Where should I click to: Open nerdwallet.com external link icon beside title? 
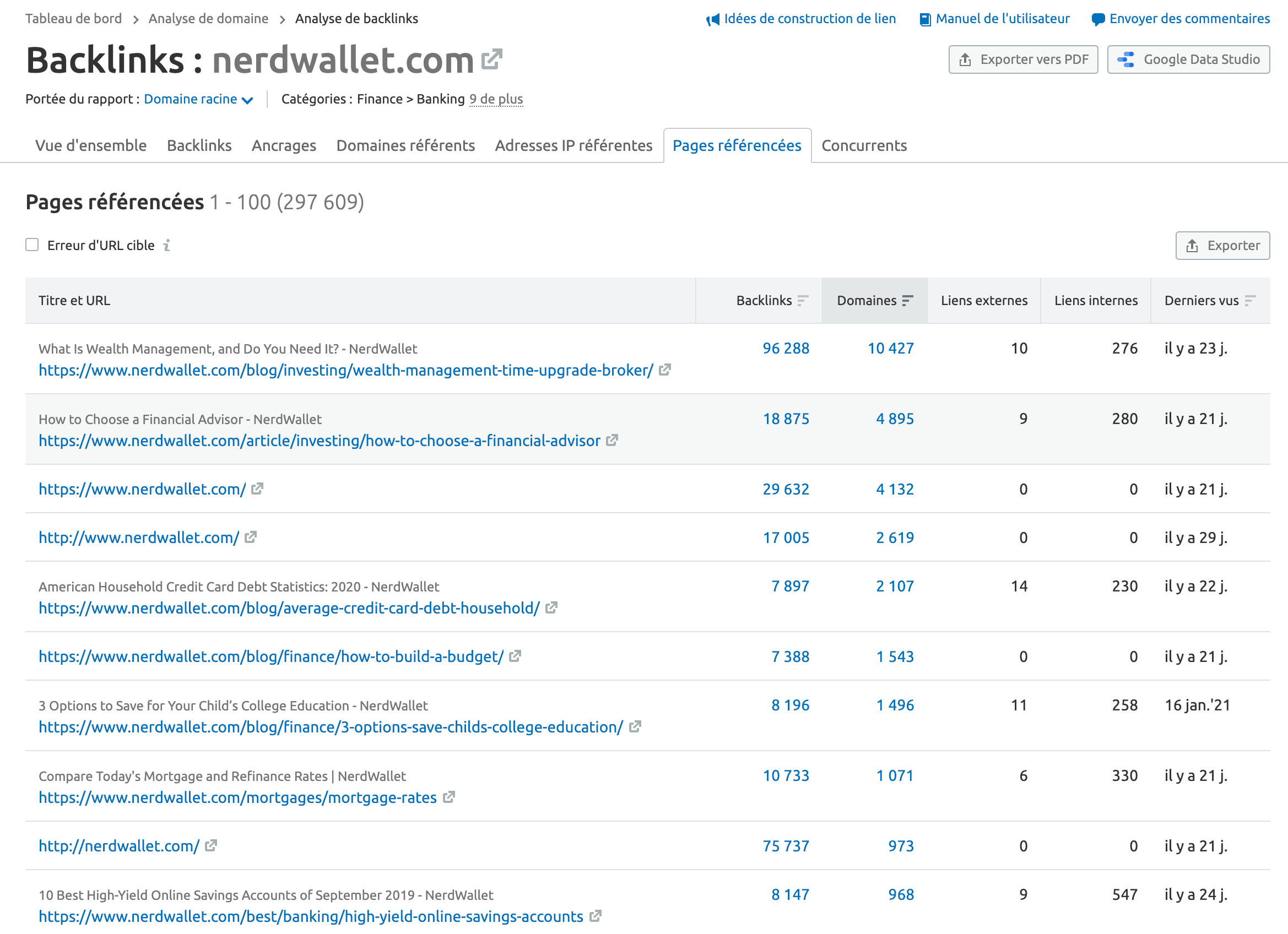click(x=492, y=59)
